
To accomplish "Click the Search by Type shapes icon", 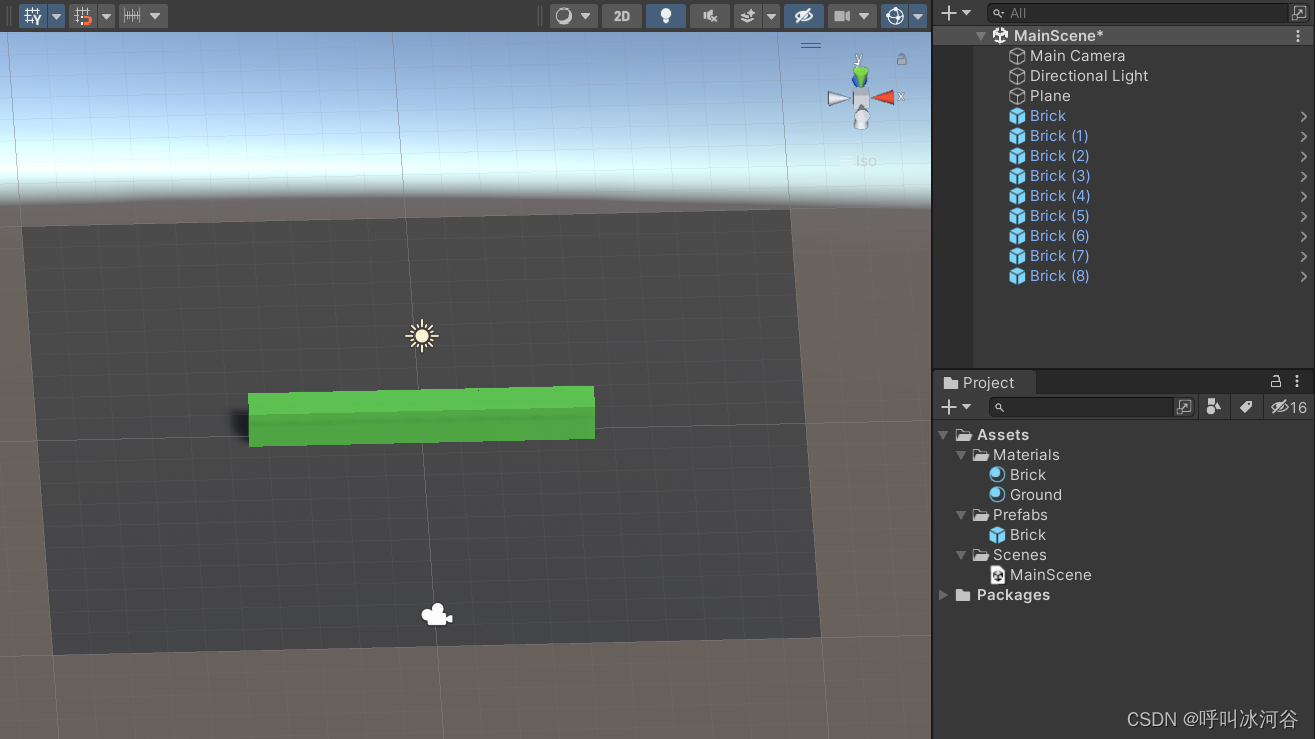I will coord(1213,407).
